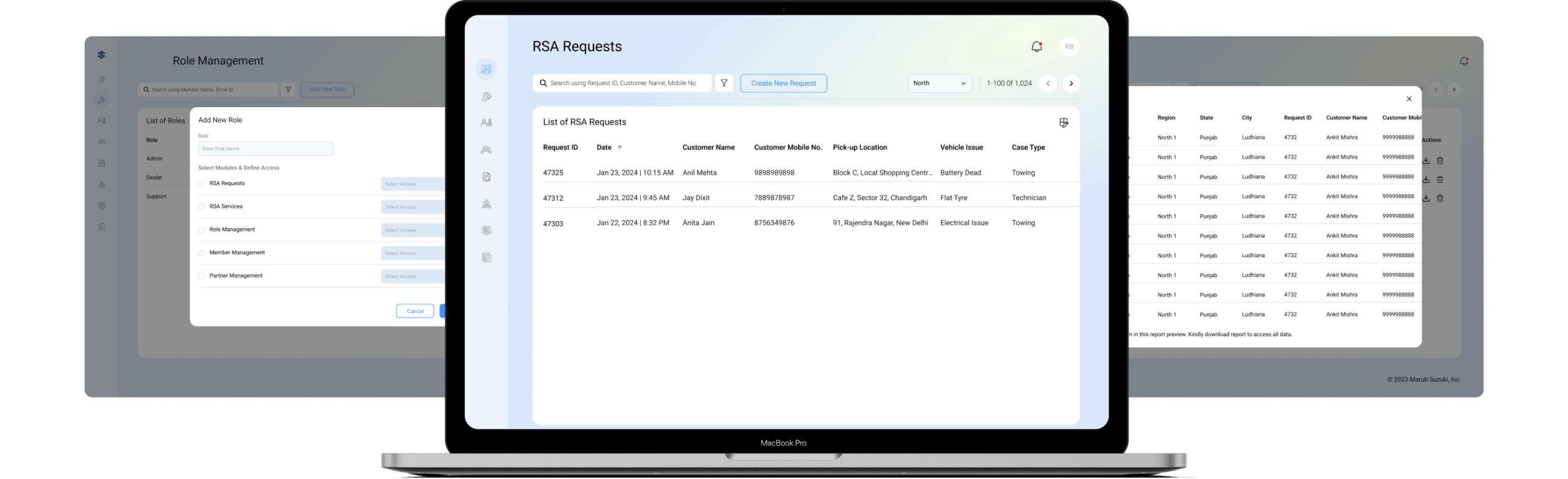
Task: Open the filter icon beside RSA search
Action: tap(724, 83)
